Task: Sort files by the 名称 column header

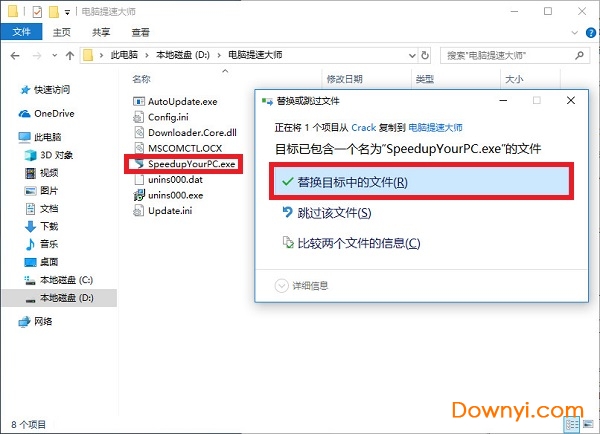Action: coord(142,78)
